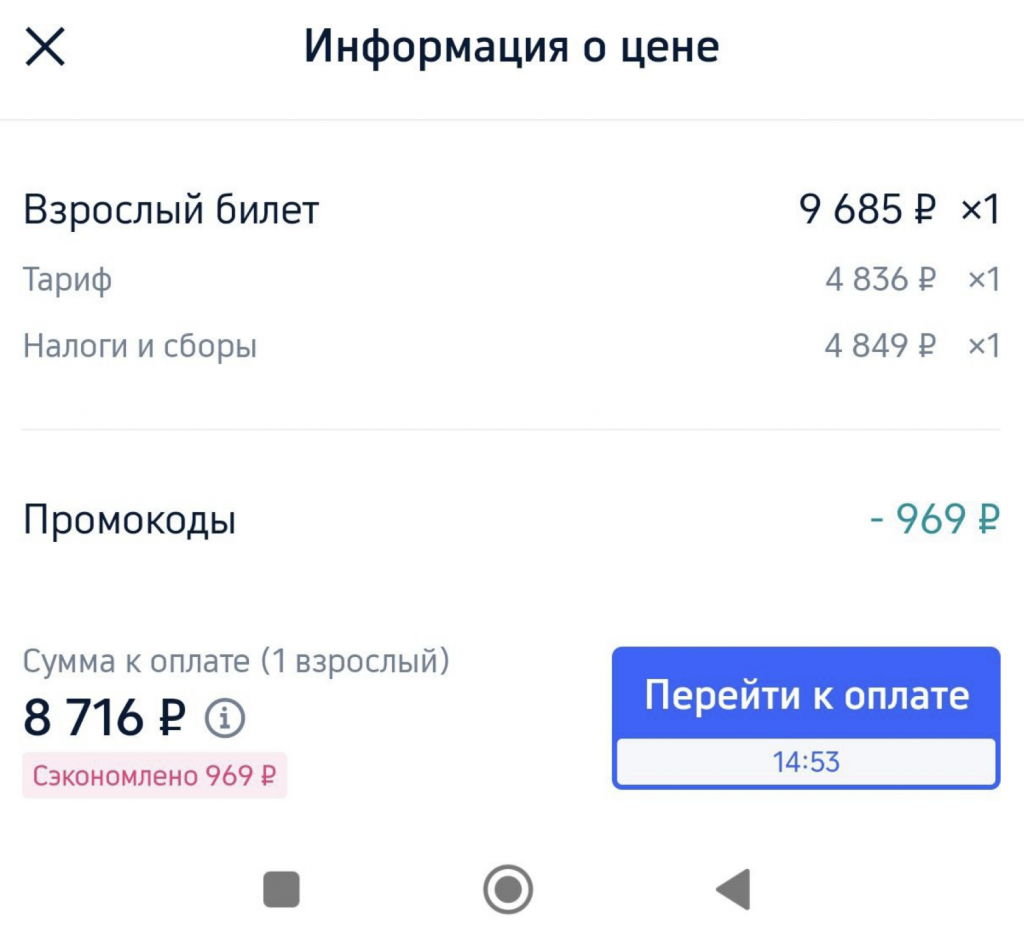
Task: Tap the ×1 quantity beside adult ticket
Action: 980,210
